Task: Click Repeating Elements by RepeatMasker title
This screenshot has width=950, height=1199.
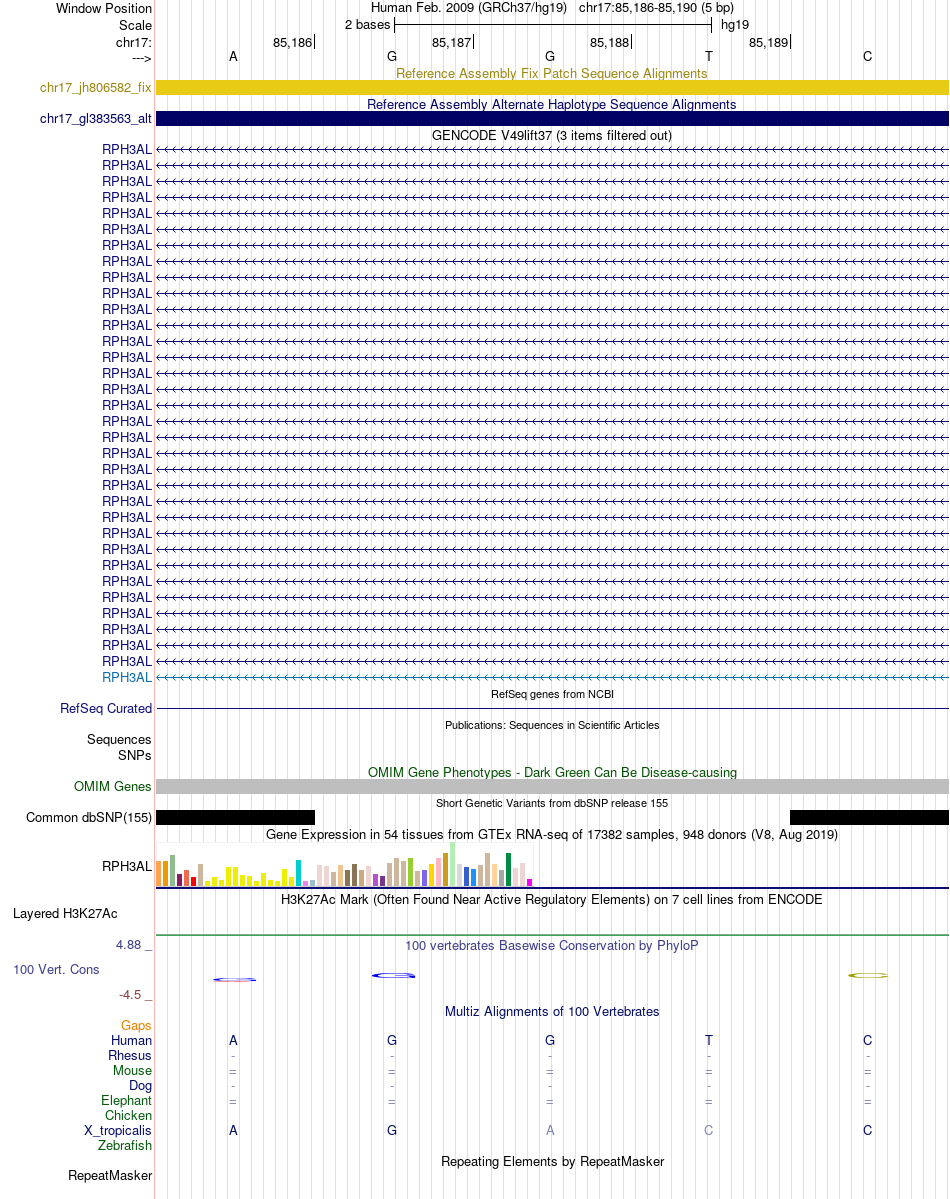Action: (551, 1162)
